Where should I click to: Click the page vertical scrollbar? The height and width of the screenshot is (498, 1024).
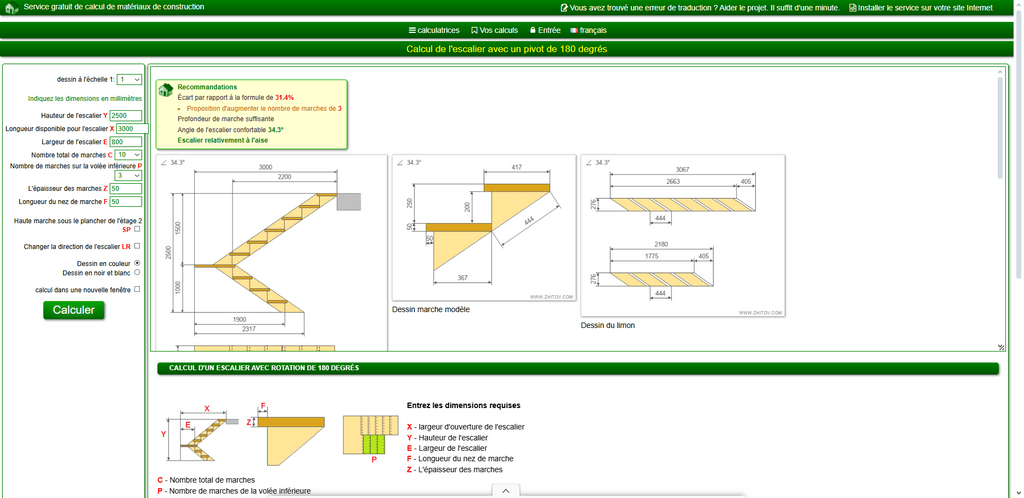click(1019, 144)
